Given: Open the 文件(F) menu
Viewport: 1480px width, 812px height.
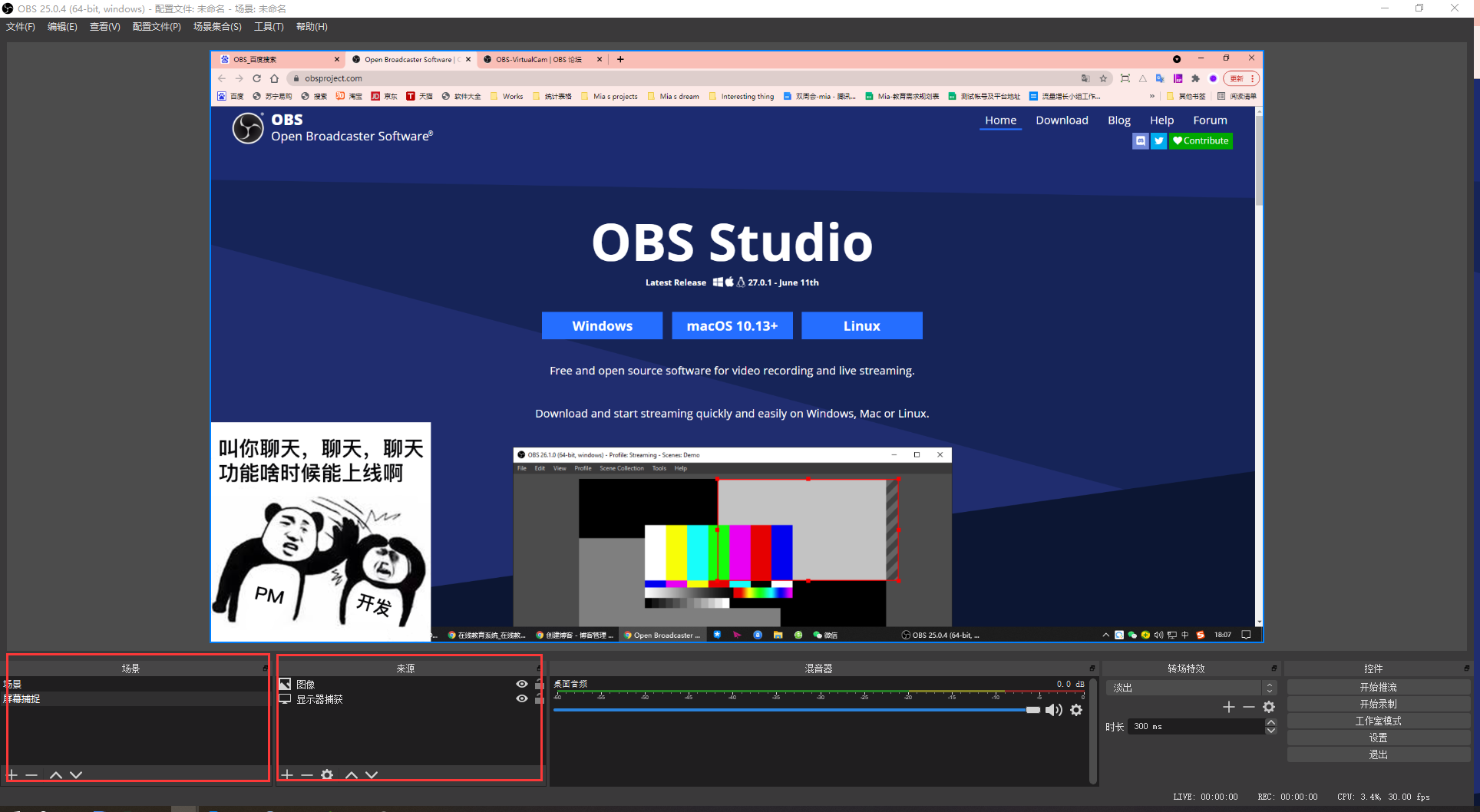Looking at the screenshot, I should point(21,27).
